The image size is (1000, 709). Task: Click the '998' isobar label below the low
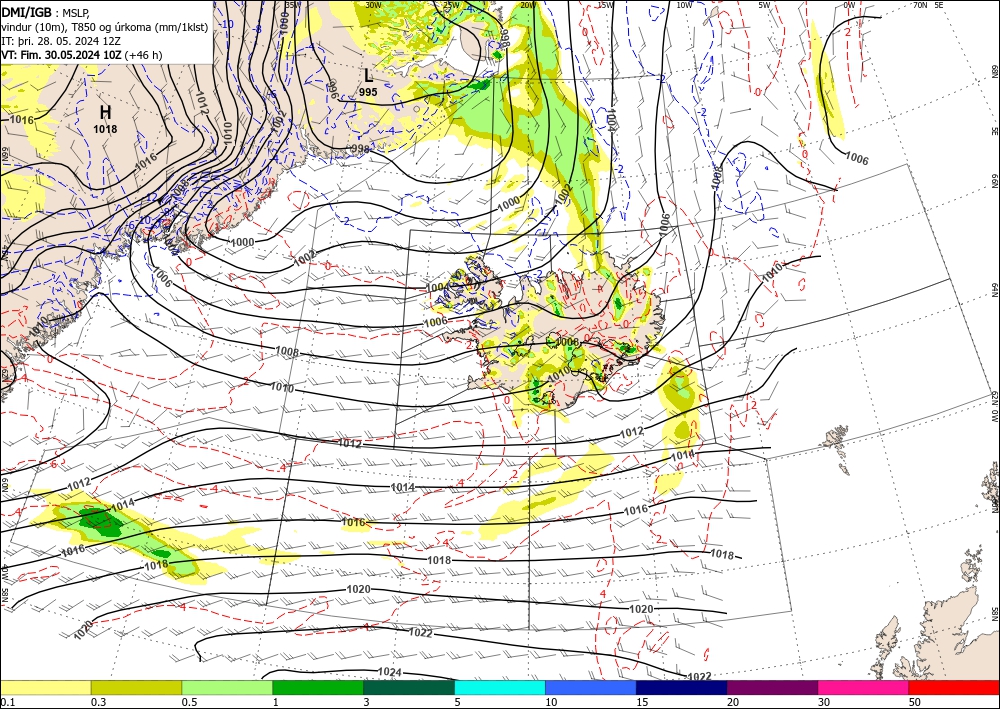click(x=361, y=150)
